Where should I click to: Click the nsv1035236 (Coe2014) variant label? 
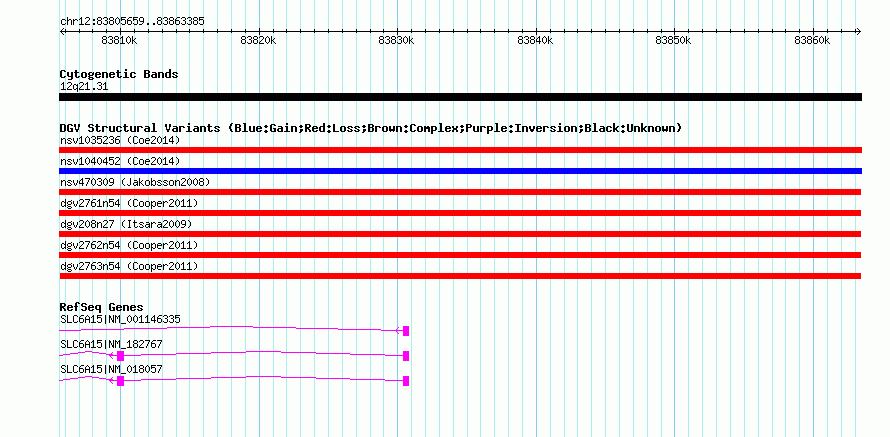(x=120, y=140)
